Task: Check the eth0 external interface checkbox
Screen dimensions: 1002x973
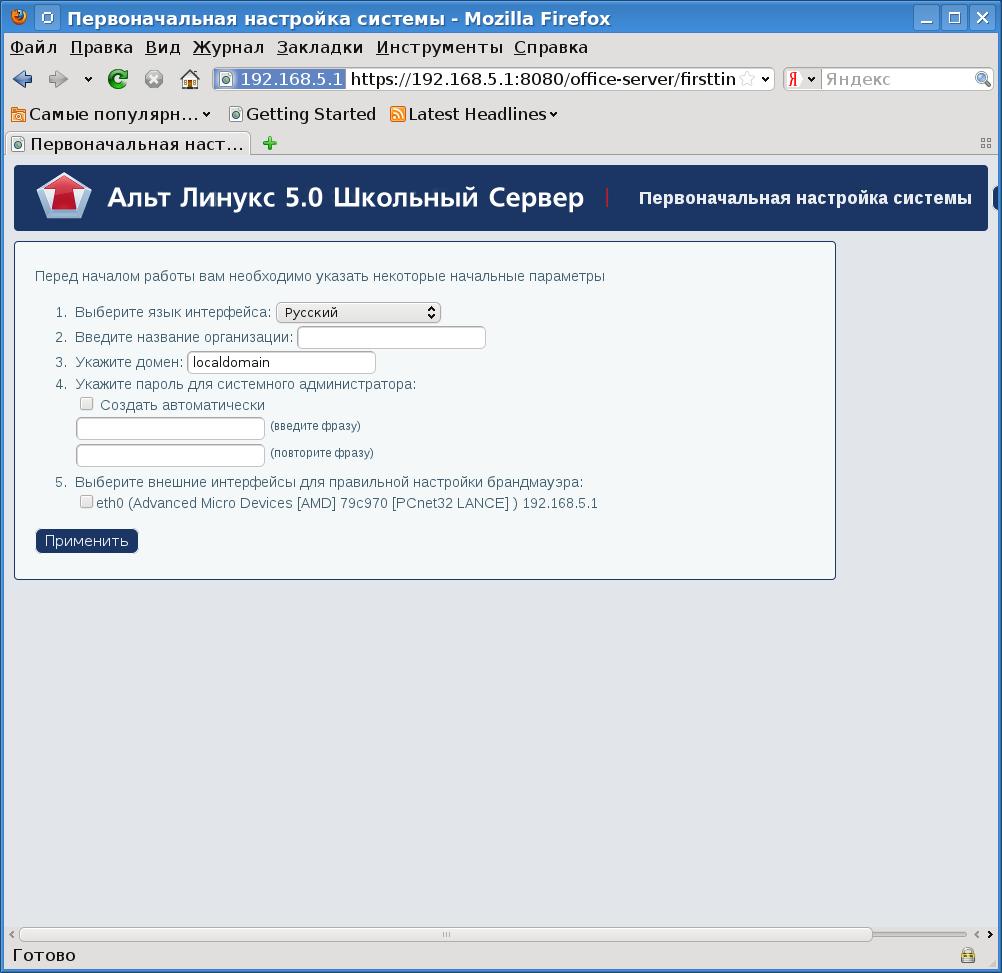Action: [87, 502]
